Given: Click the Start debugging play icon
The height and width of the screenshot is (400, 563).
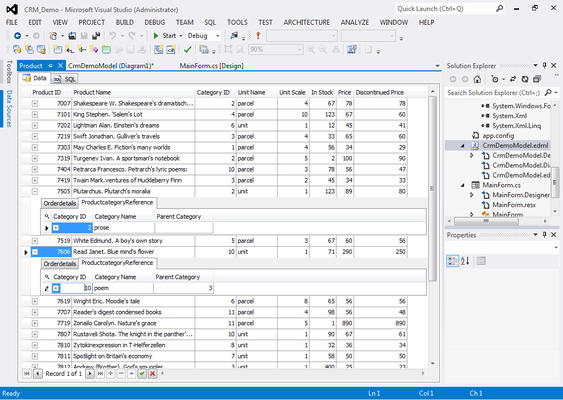Looking at the screenshot, I should tap(156, 36).
